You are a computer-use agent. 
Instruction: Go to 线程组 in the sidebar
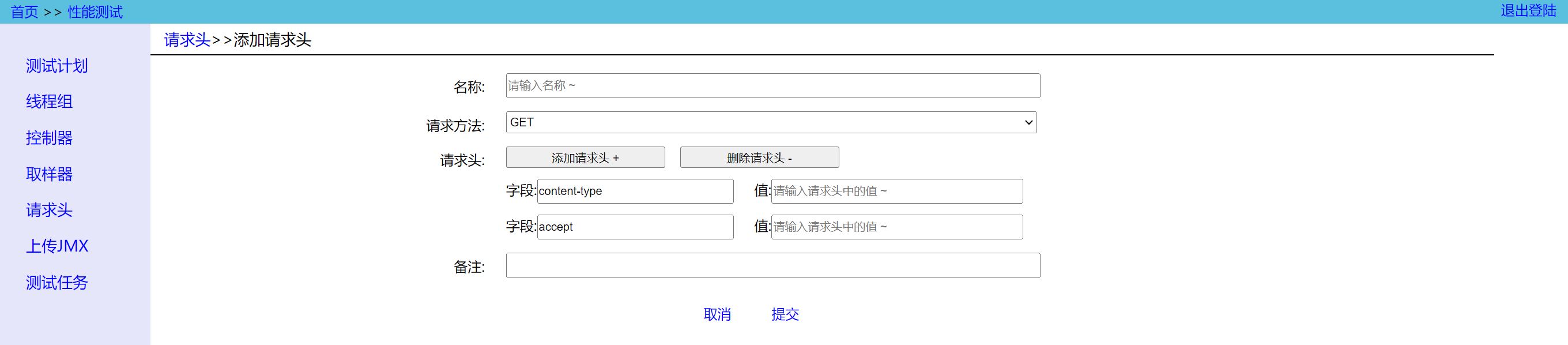[50, 102]
